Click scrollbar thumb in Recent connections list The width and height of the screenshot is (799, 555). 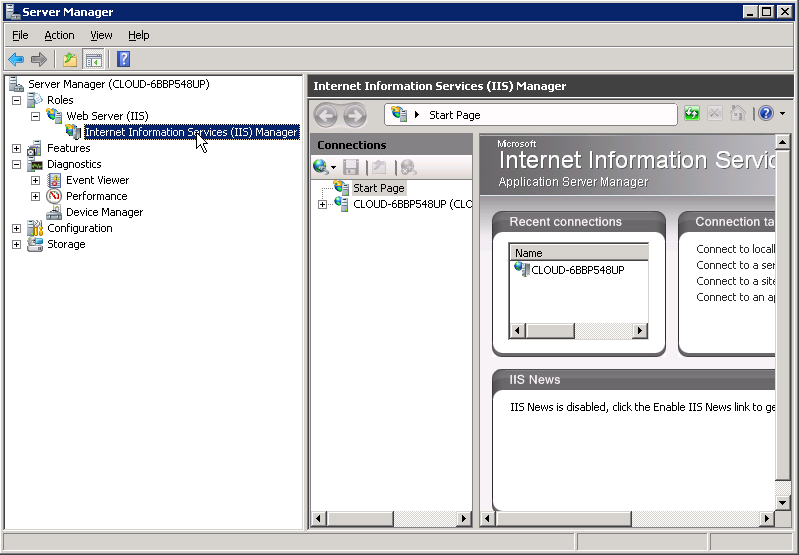[550, 331]
